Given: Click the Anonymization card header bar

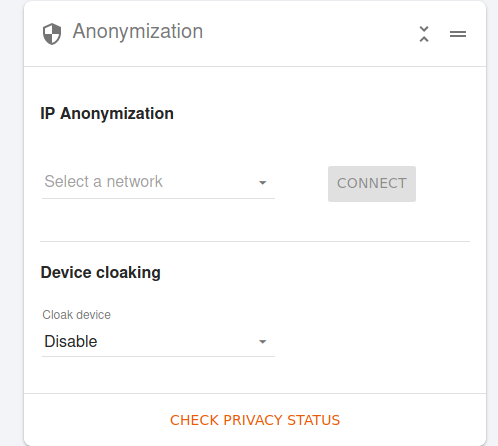Looking at the screenshot, I should click(255, 34).
